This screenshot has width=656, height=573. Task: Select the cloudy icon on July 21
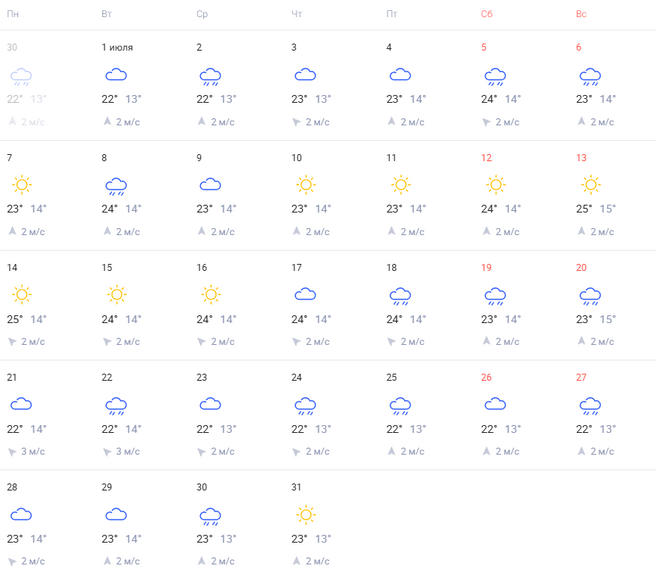(x=20, y=405)
